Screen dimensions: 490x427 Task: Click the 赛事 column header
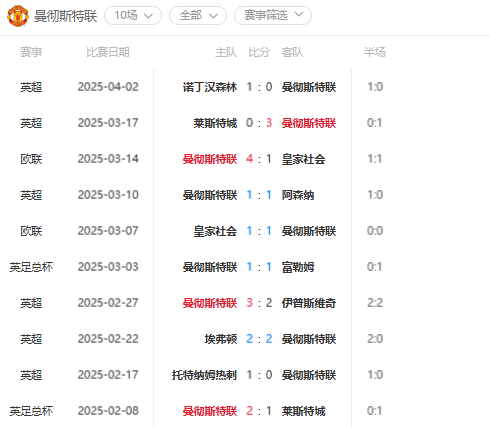[x=31, y=52]
